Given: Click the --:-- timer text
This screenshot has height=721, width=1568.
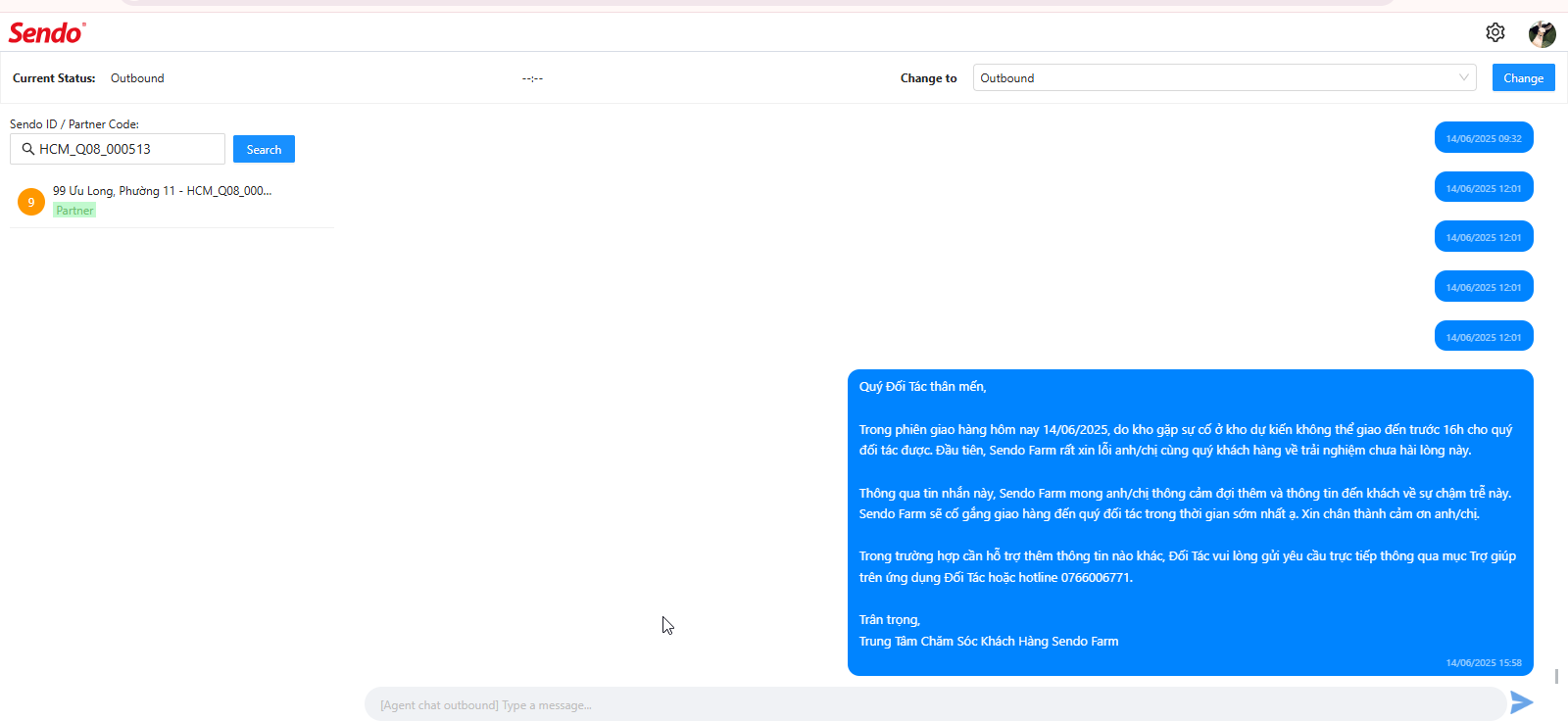Looking at the screenshot, I should click(532, 78).
